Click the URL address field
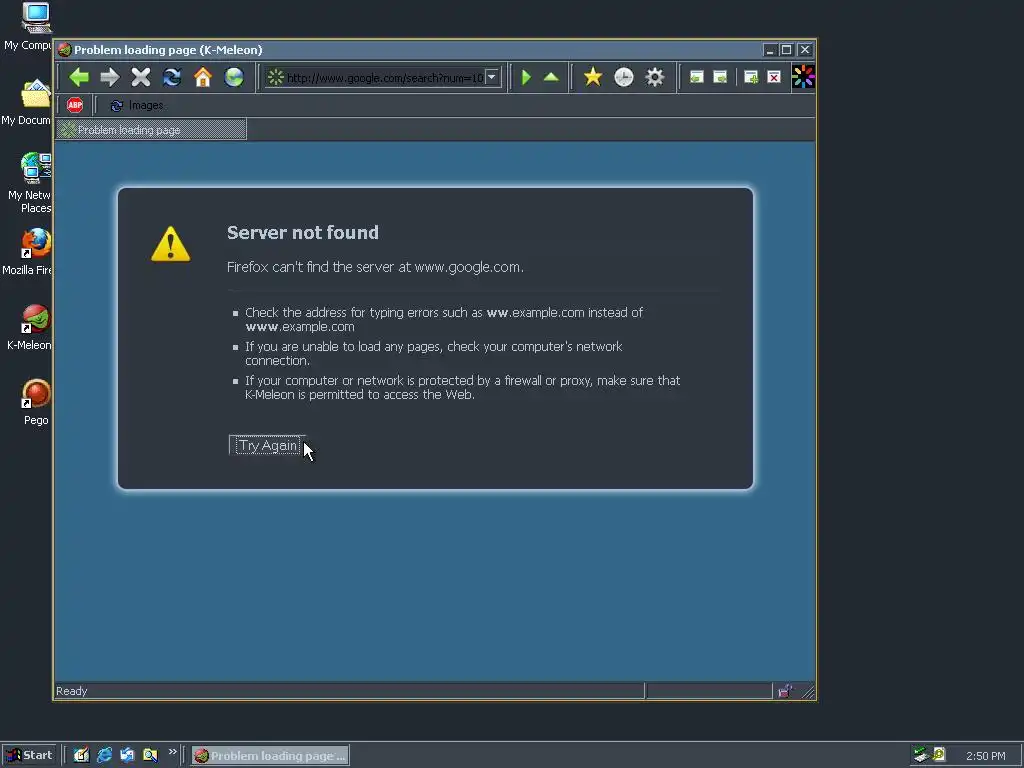 tap(384, 78)
